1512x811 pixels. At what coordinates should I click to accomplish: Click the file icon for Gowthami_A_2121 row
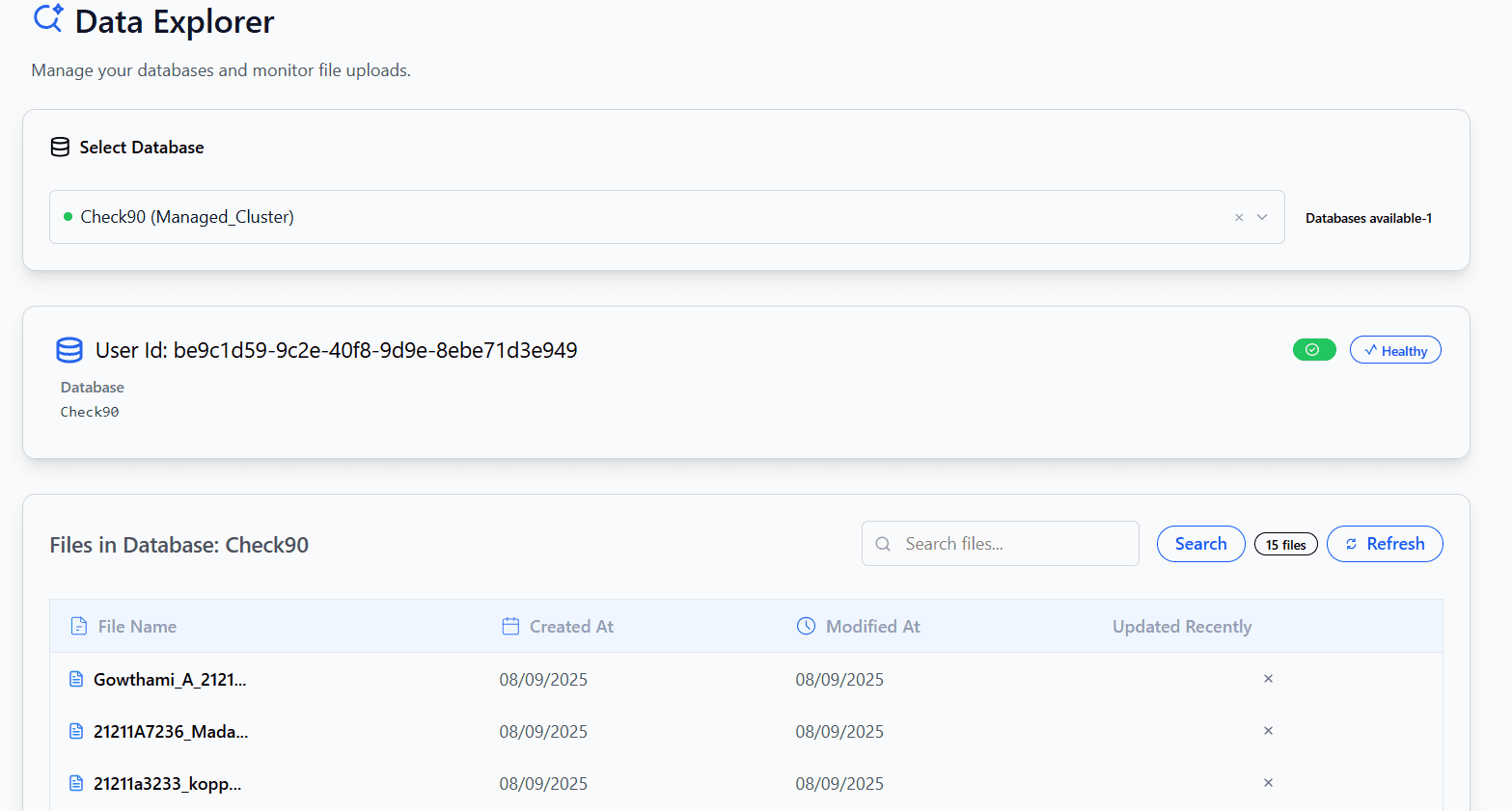pyautogui.click(x=76, y=680)
